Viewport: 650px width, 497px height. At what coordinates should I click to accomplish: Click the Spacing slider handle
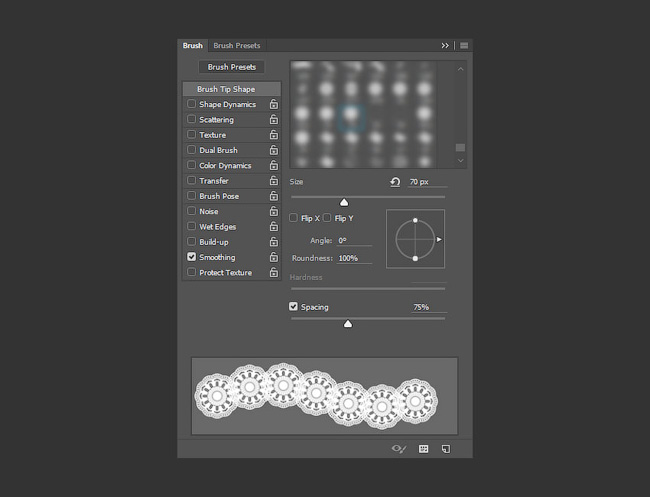pyautogui.click(x=348, y=324)
